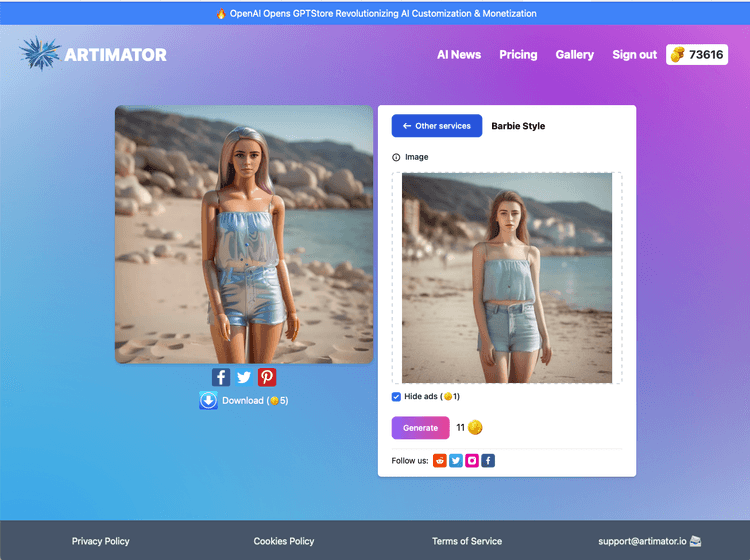Go back via Other services button

coord(437,126)
